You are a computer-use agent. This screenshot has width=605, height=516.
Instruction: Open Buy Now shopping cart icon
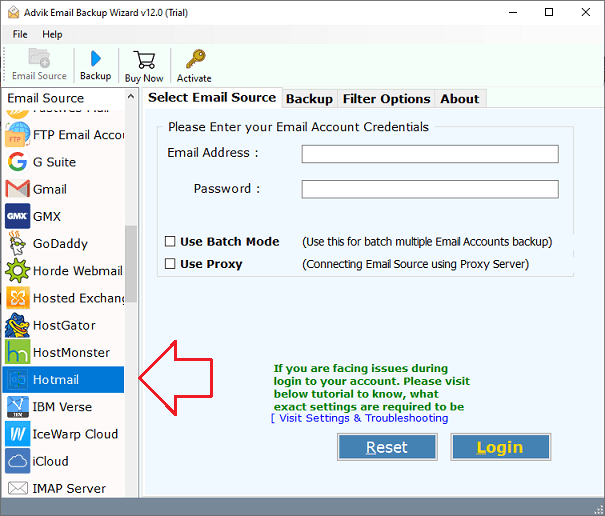coord(144,60)
